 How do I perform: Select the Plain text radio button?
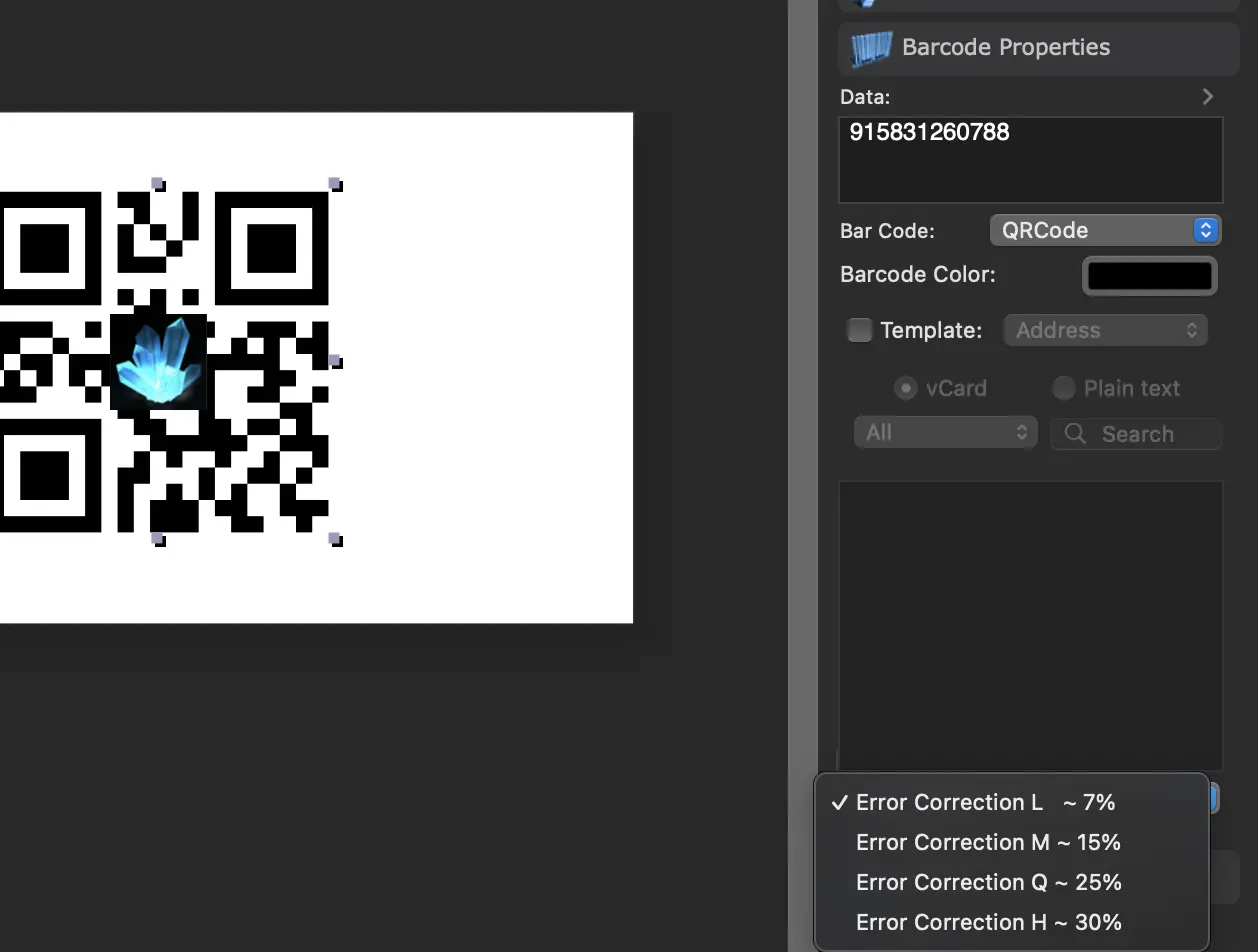[x=1064, y=388]
